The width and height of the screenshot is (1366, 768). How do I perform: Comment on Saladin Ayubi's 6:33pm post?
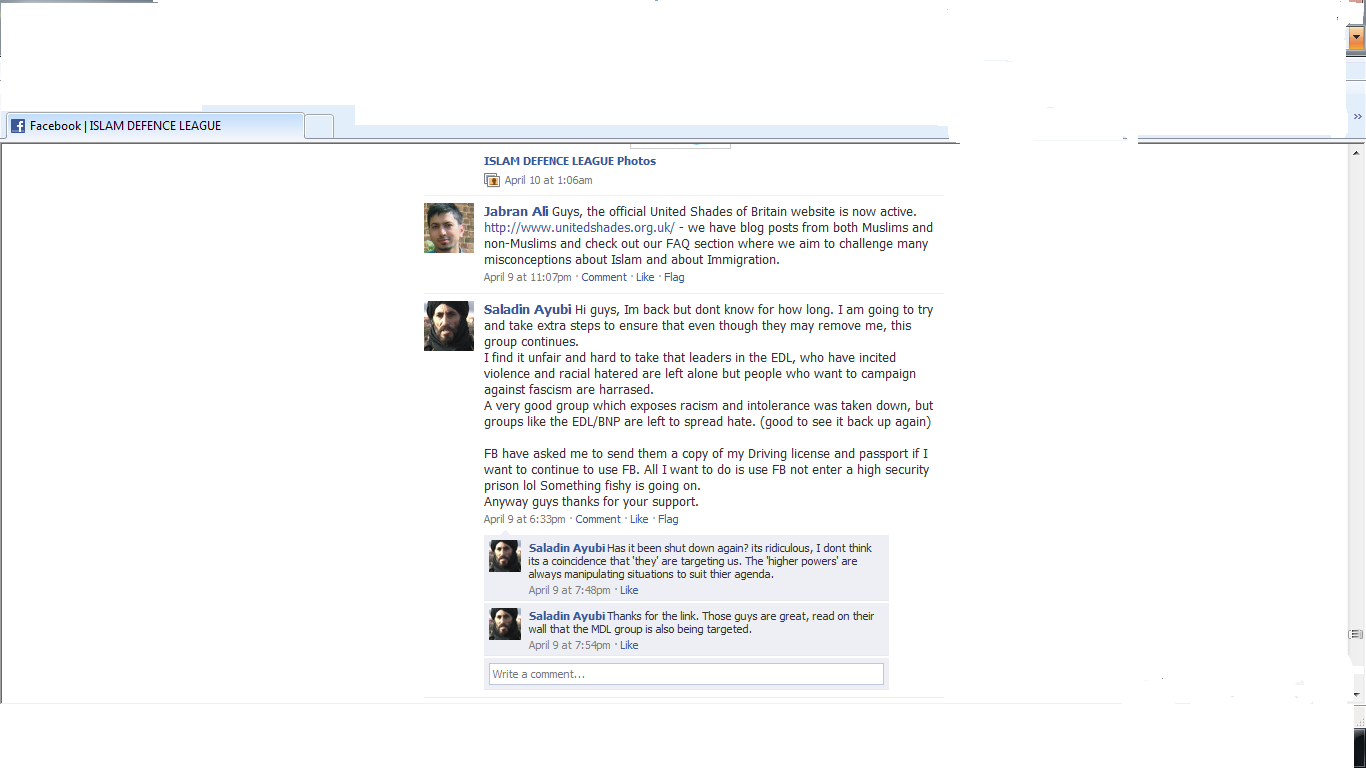[598, 519]
